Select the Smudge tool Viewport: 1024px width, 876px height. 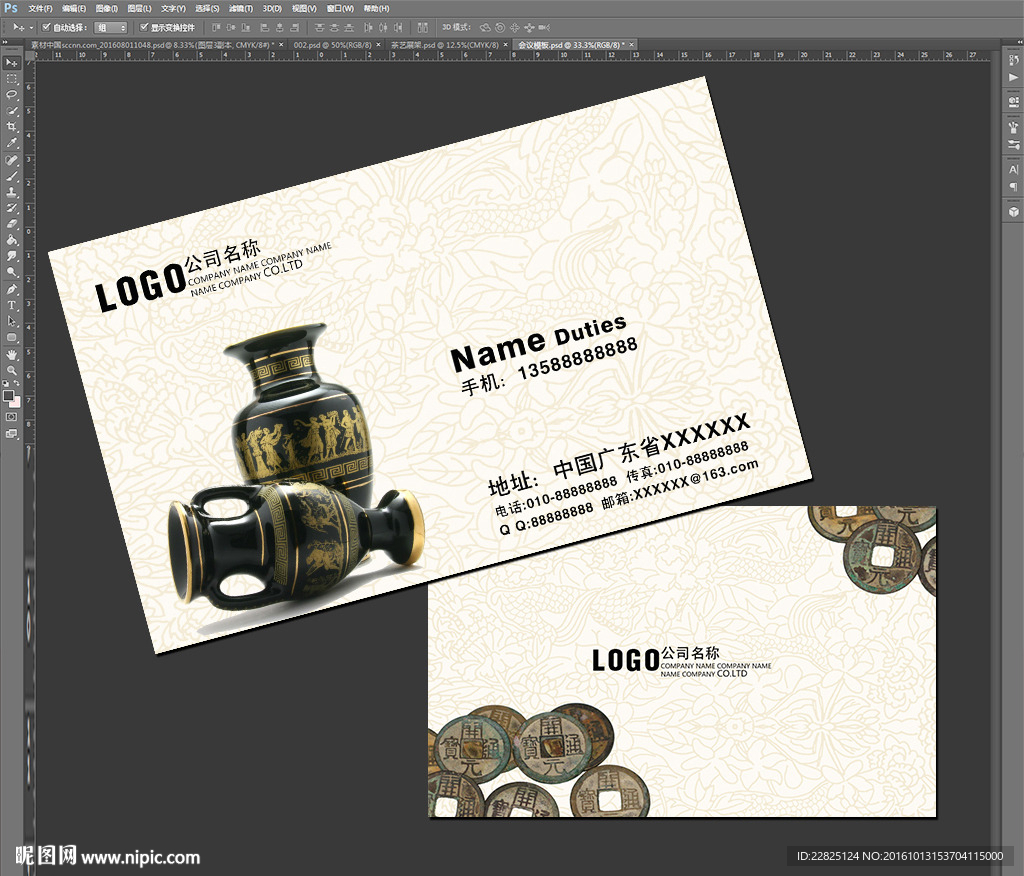pos(12,256)
